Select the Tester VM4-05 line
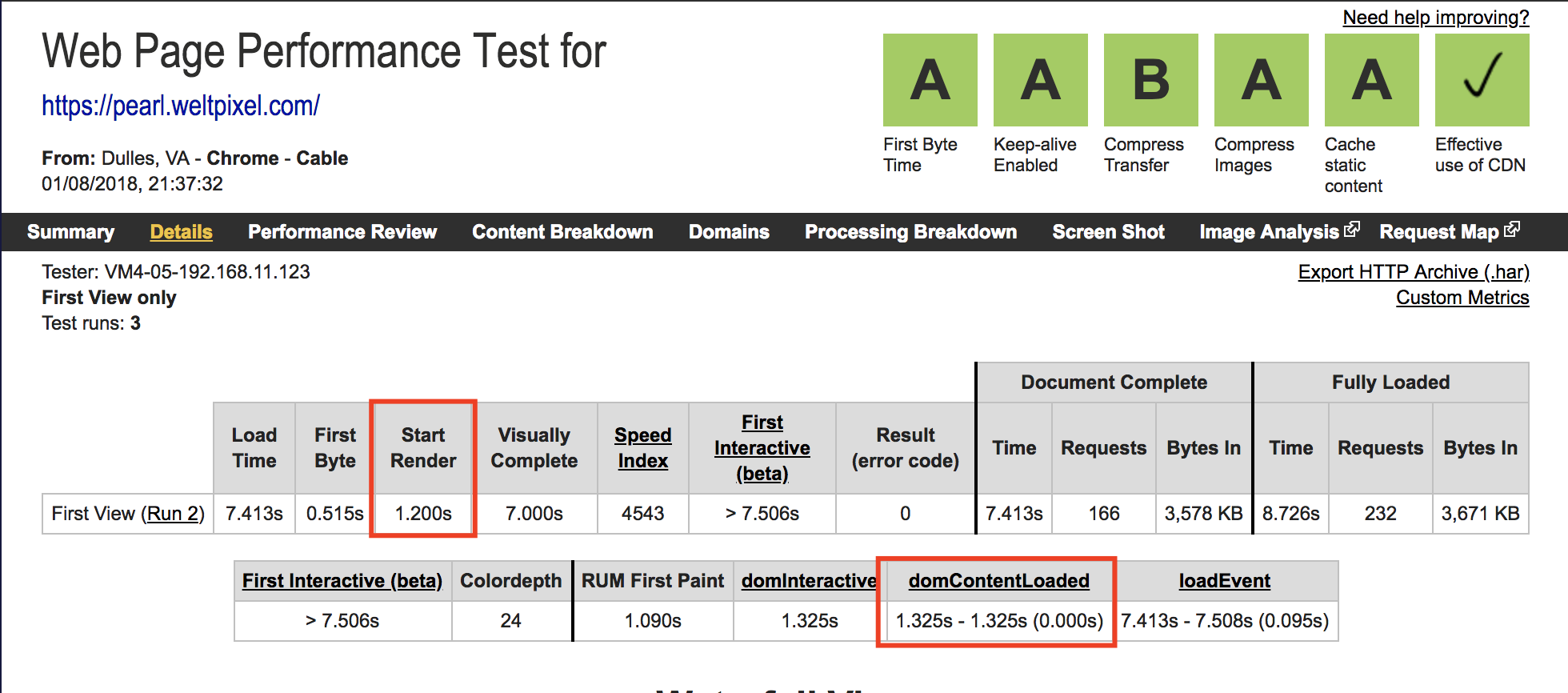Image resolution: width=1568 pixels, height=693 pixels. tap(176, 272)
